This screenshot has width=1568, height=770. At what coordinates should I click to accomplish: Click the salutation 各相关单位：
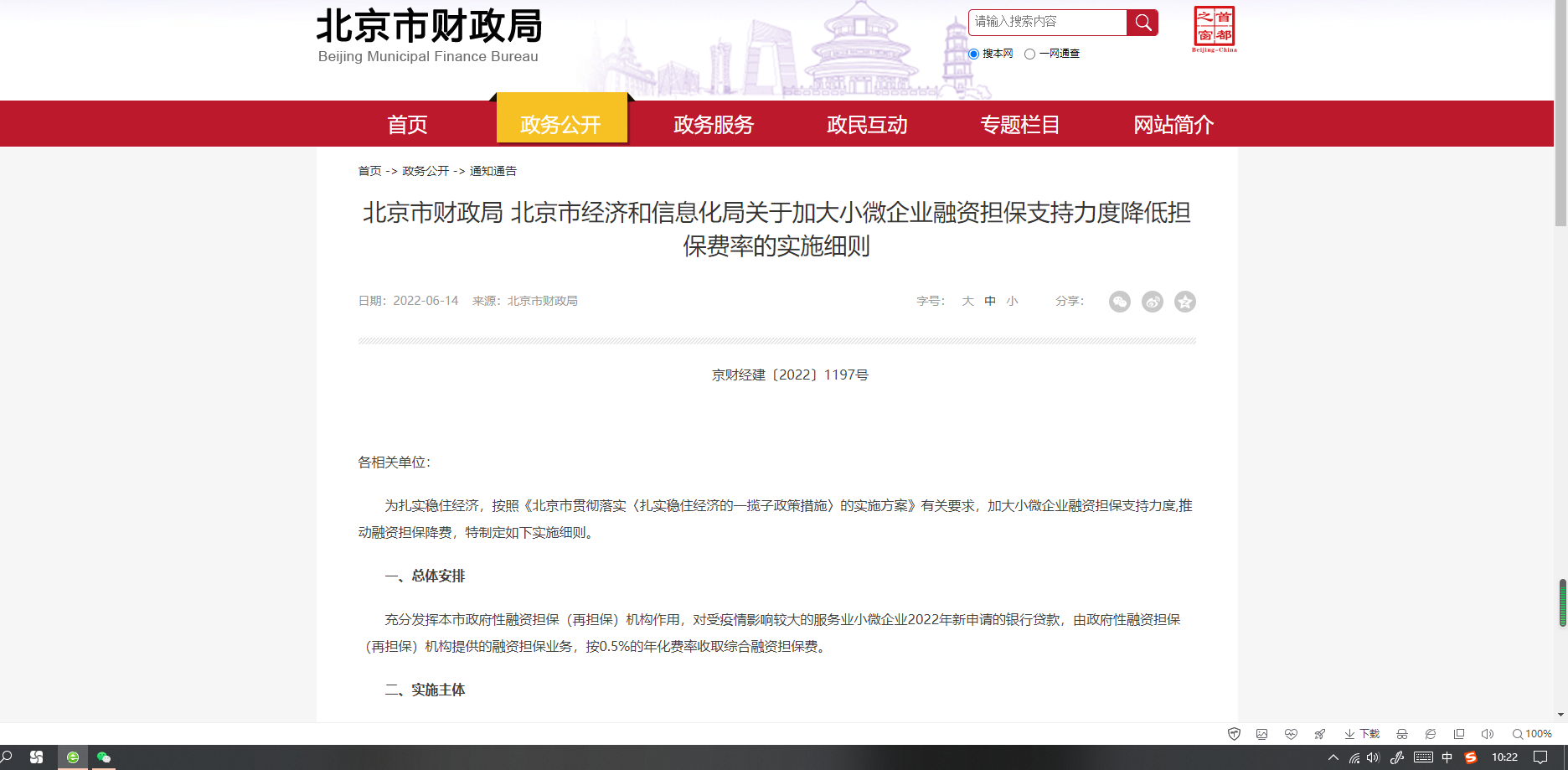(x=395, y=462)
